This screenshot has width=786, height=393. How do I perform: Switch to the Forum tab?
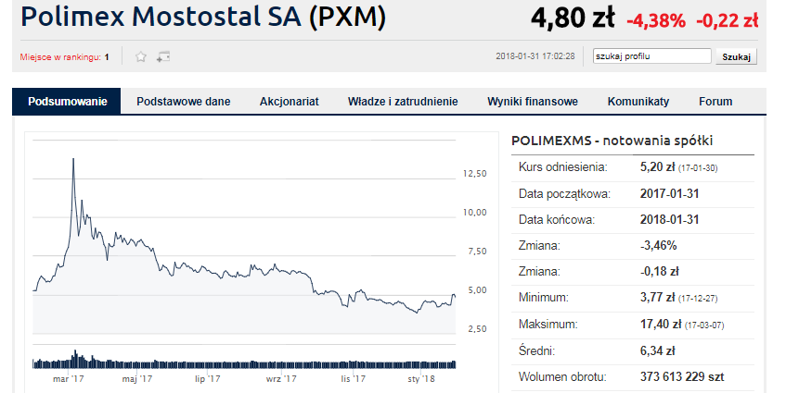(x=715, y=102)
